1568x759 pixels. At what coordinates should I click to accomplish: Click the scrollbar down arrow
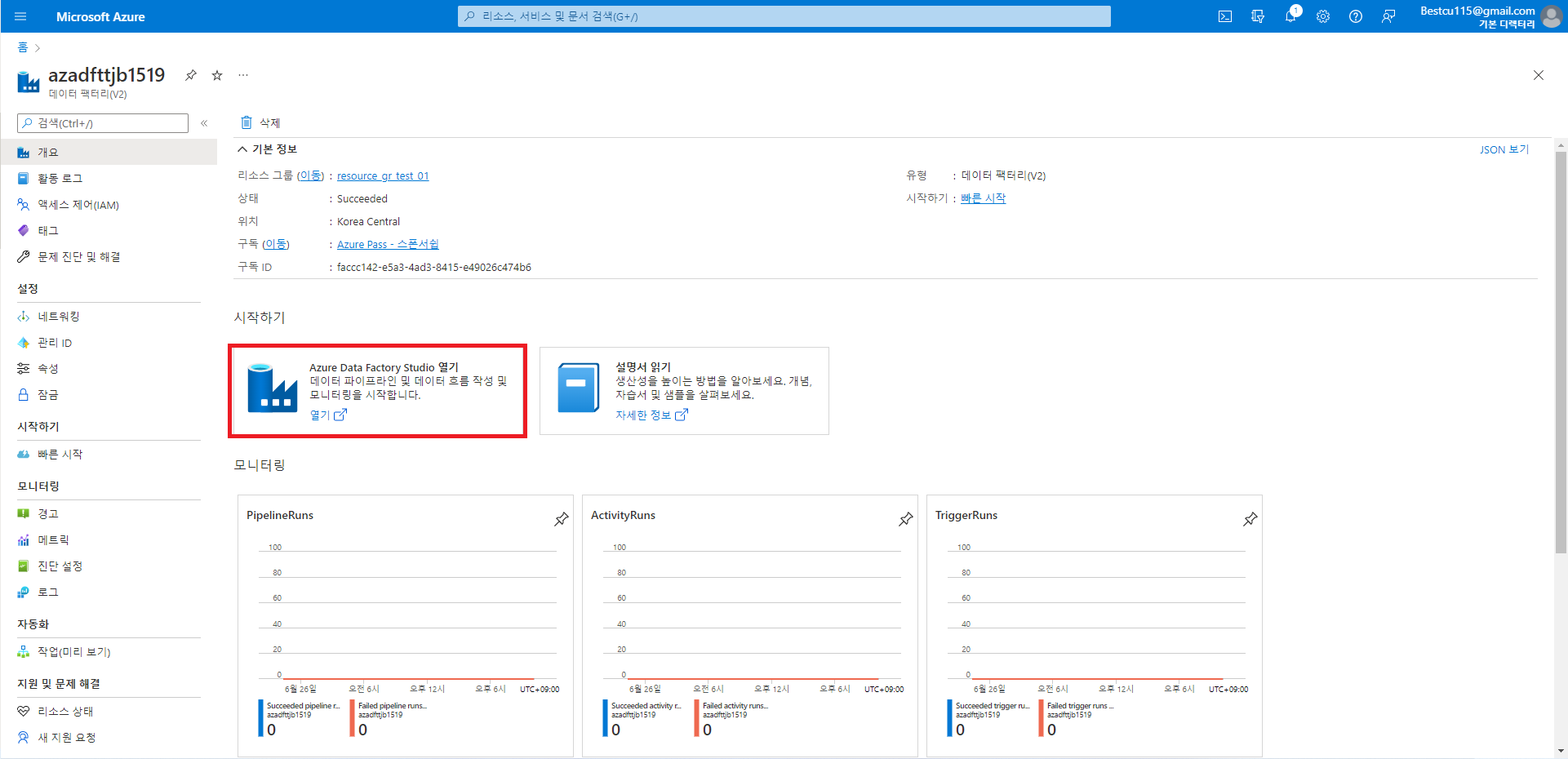coord(1561,751)
